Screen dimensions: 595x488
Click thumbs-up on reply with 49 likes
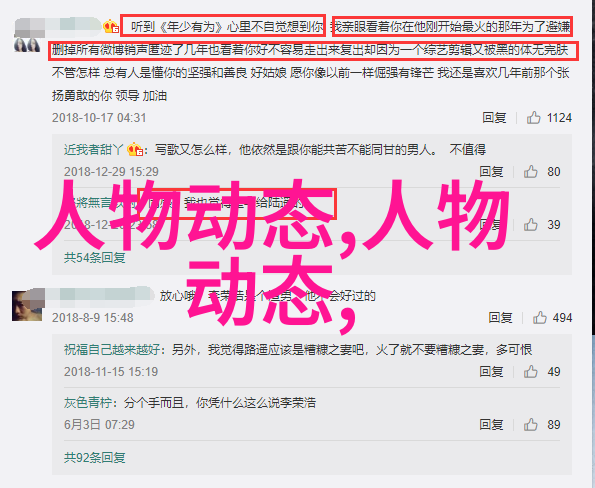pos(531,372)
